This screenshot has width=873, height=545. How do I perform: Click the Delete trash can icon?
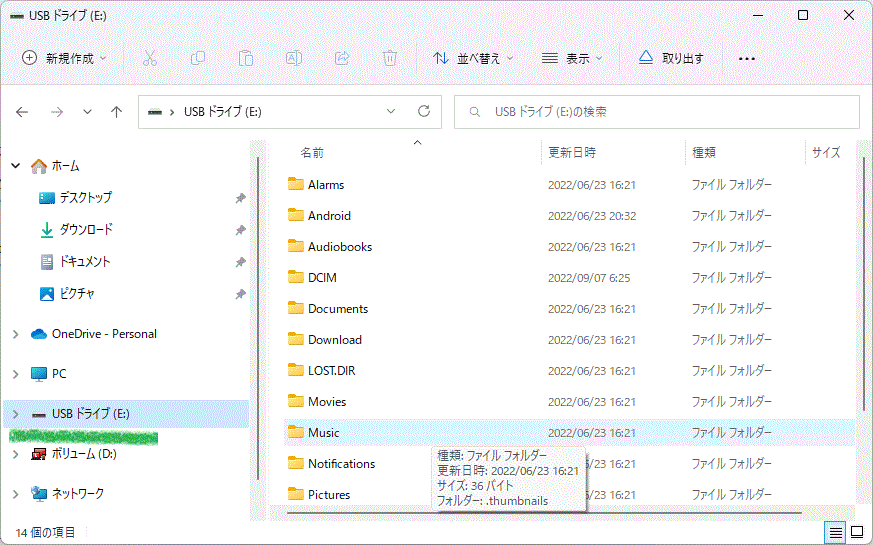click(x=390, y=58)
